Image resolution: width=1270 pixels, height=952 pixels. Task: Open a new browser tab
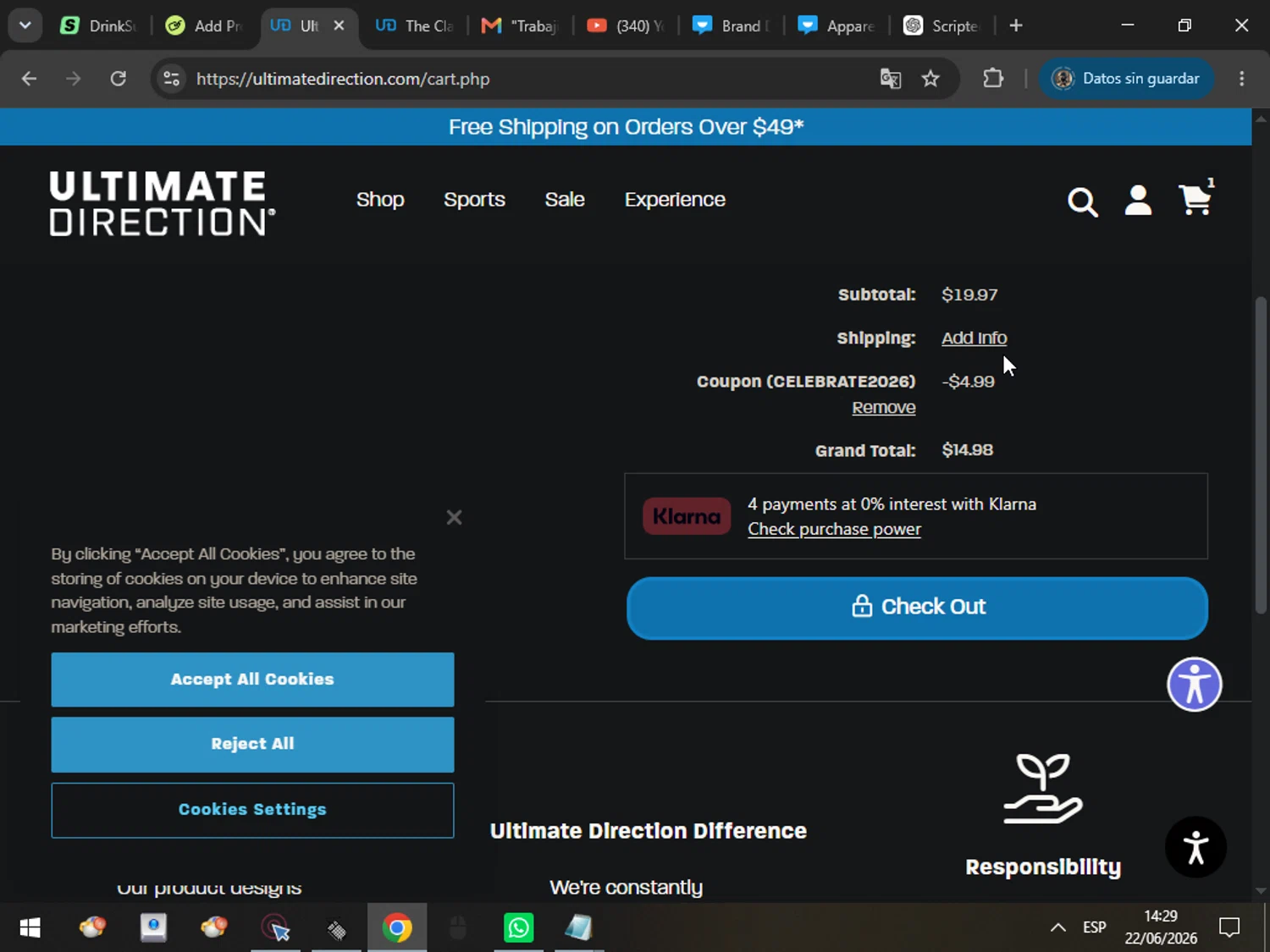click(x=1016, y=26)
